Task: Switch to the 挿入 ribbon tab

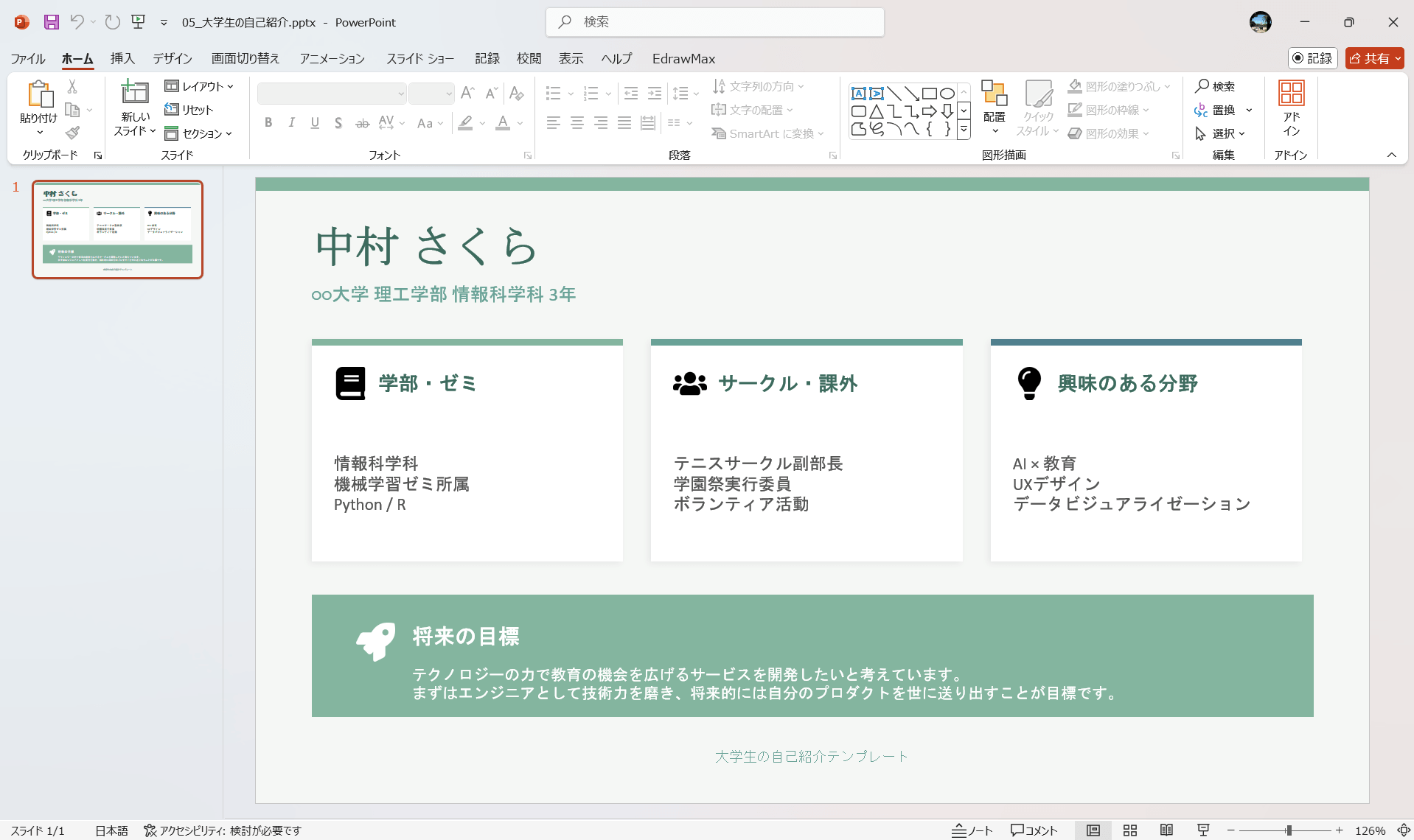Action: 122,58
